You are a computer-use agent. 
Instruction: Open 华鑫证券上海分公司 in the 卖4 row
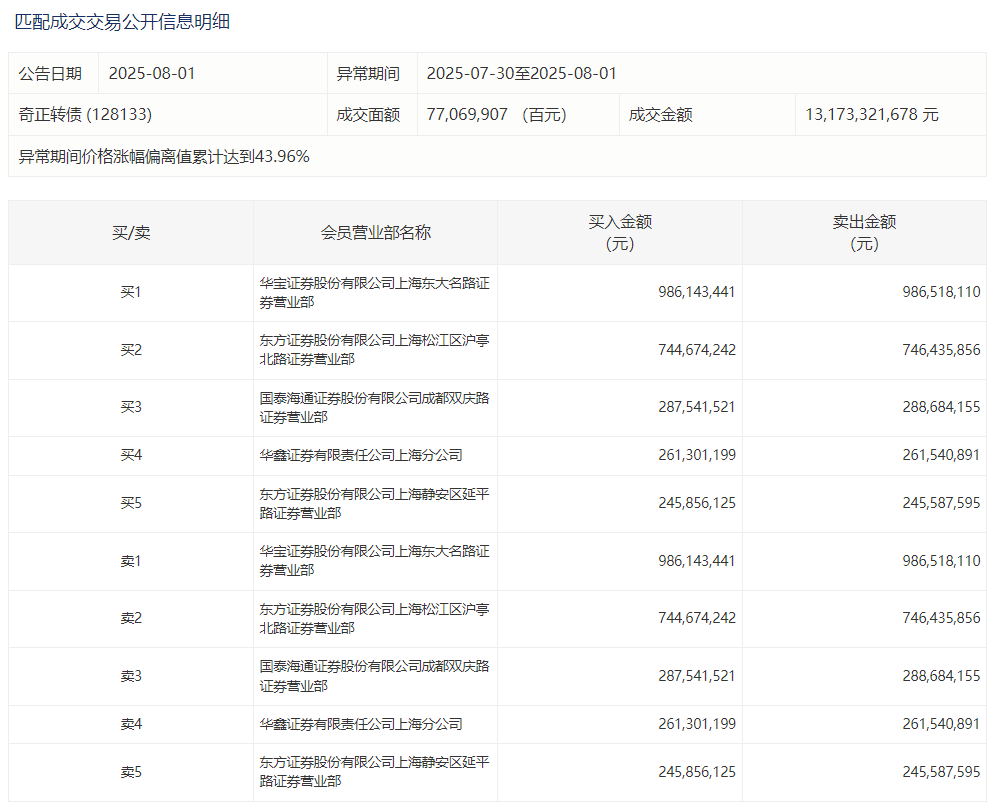361,723
